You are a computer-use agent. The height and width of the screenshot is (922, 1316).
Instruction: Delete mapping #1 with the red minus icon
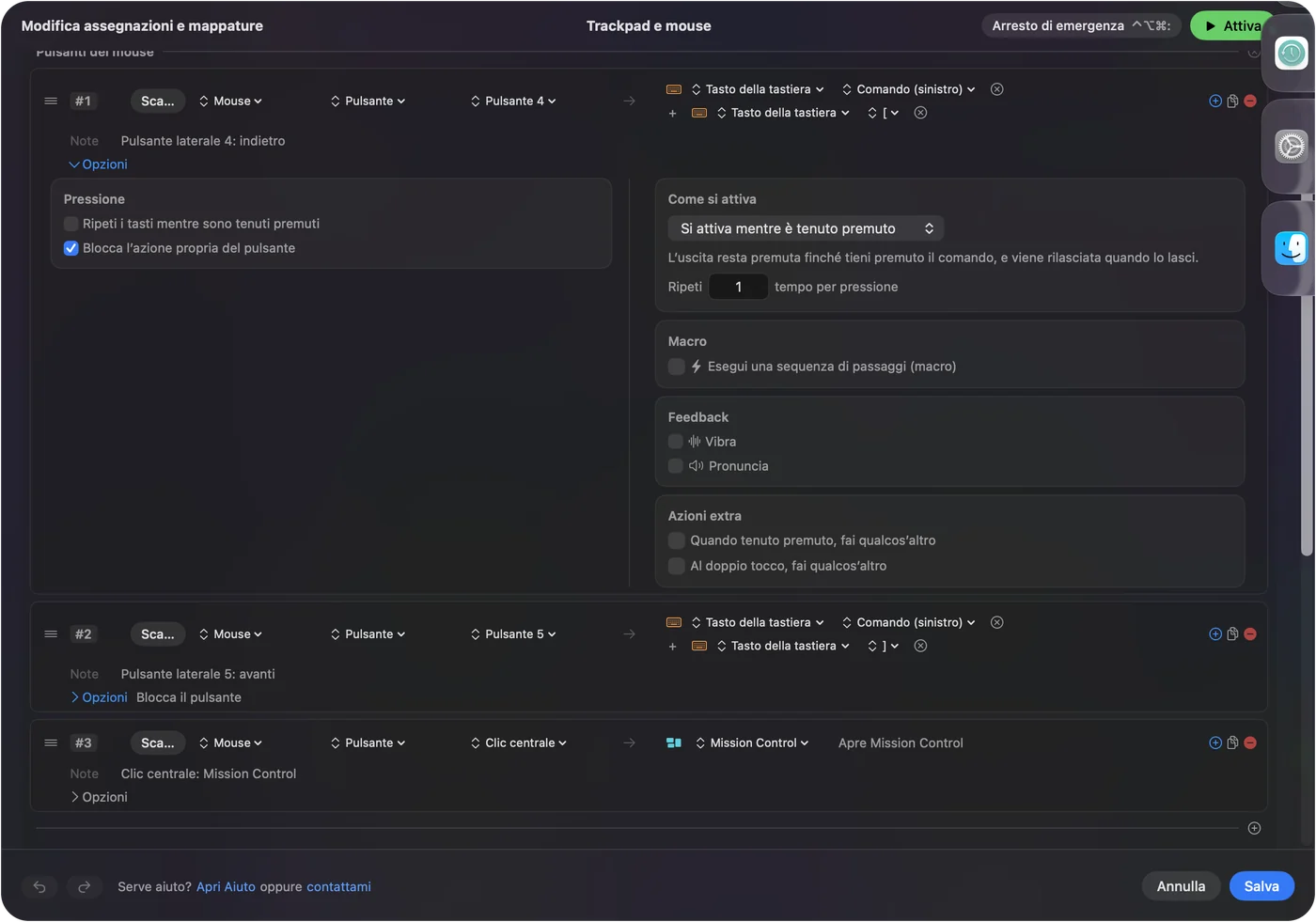1250,101
